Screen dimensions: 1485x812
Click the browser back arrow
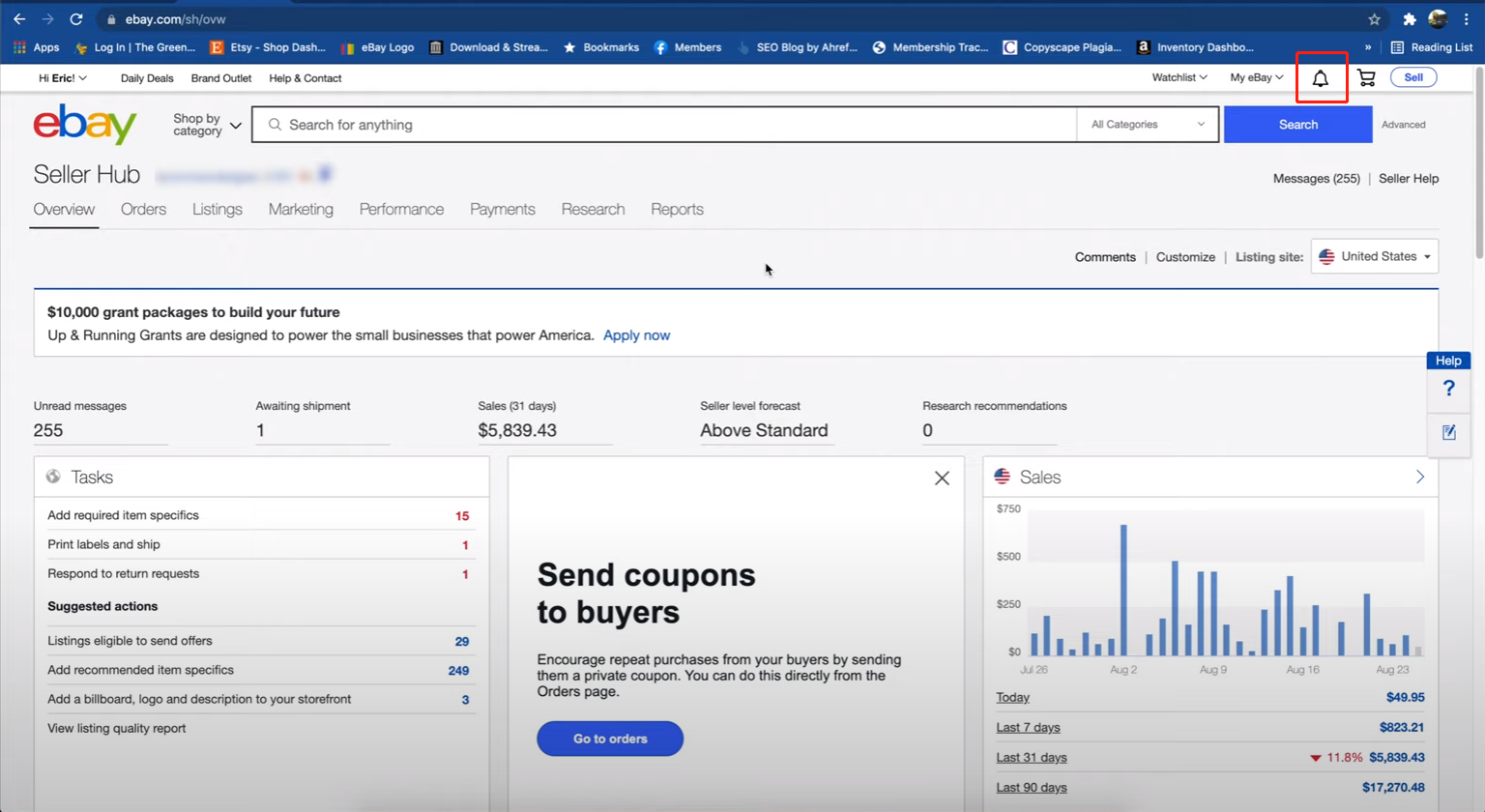(19, 19)
